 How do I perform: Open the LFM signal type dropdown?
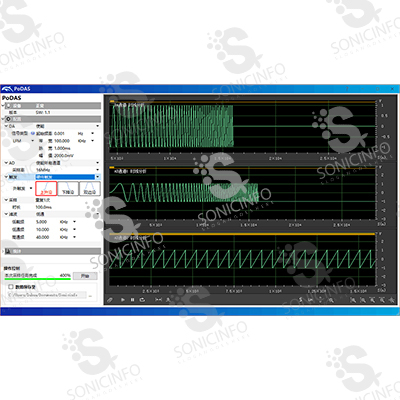pos(32,141)
